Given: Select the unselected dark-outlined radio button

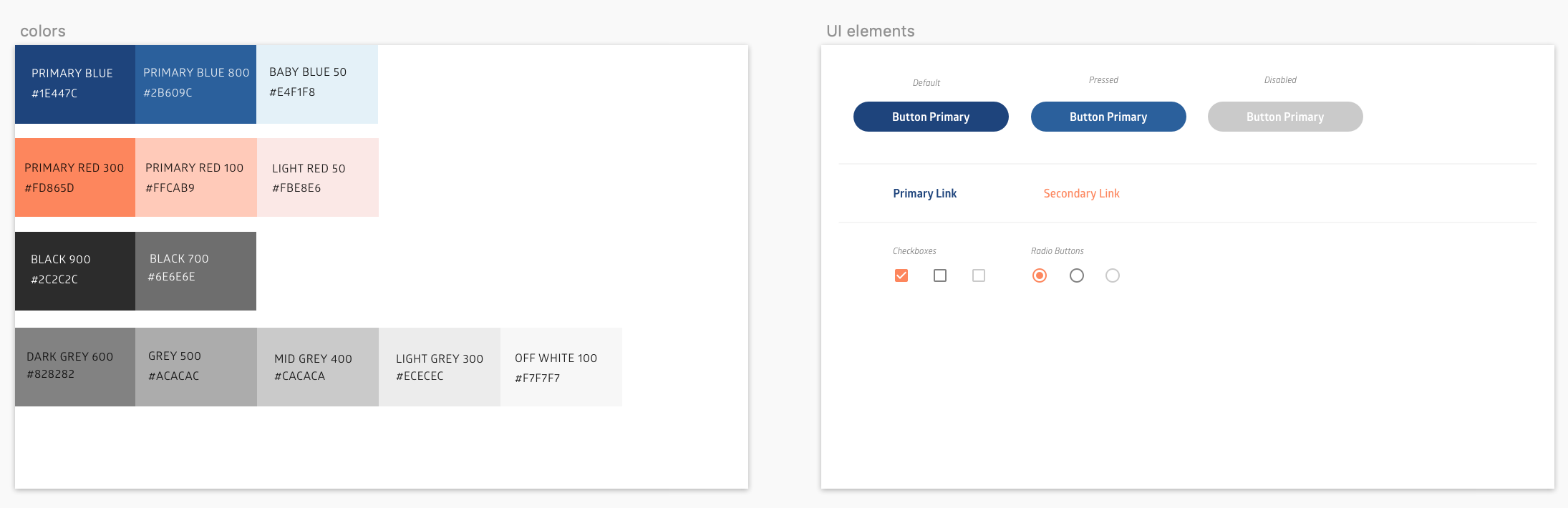Looking at the screenshot, I should pos(1077,275).
